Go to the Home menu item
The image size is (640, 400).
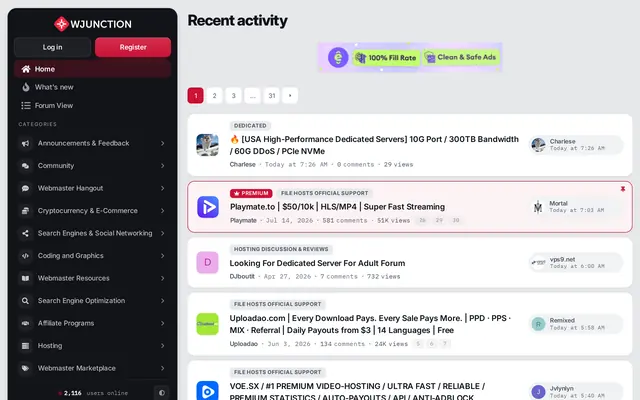pyautogui.click(x=92, y=69)
